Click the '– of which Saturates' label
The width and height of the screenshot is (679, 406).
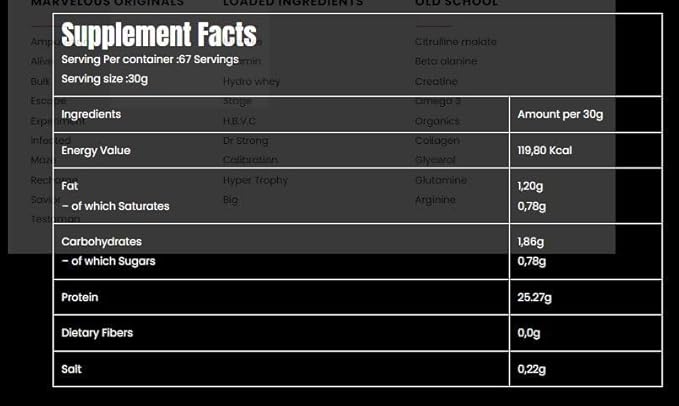point(115,206)
